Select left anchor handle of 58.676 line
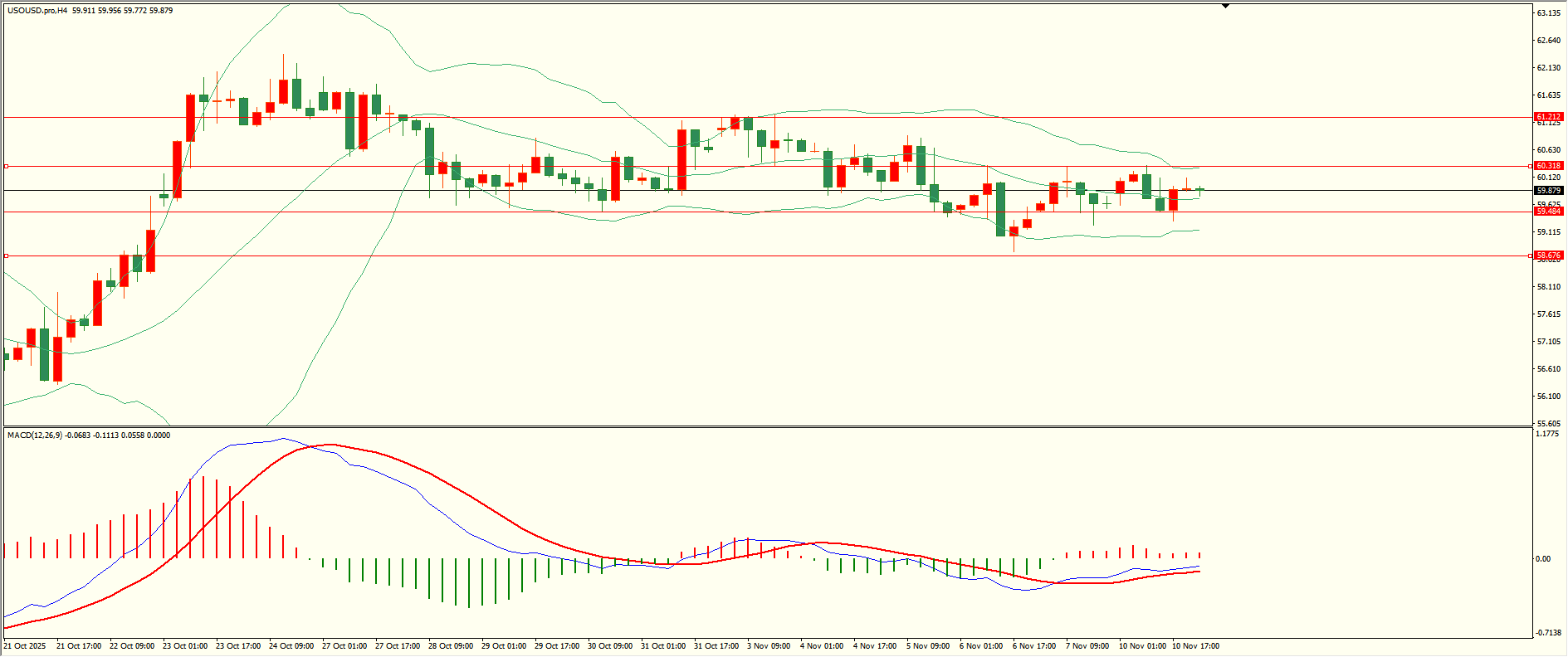 point(7,255)
